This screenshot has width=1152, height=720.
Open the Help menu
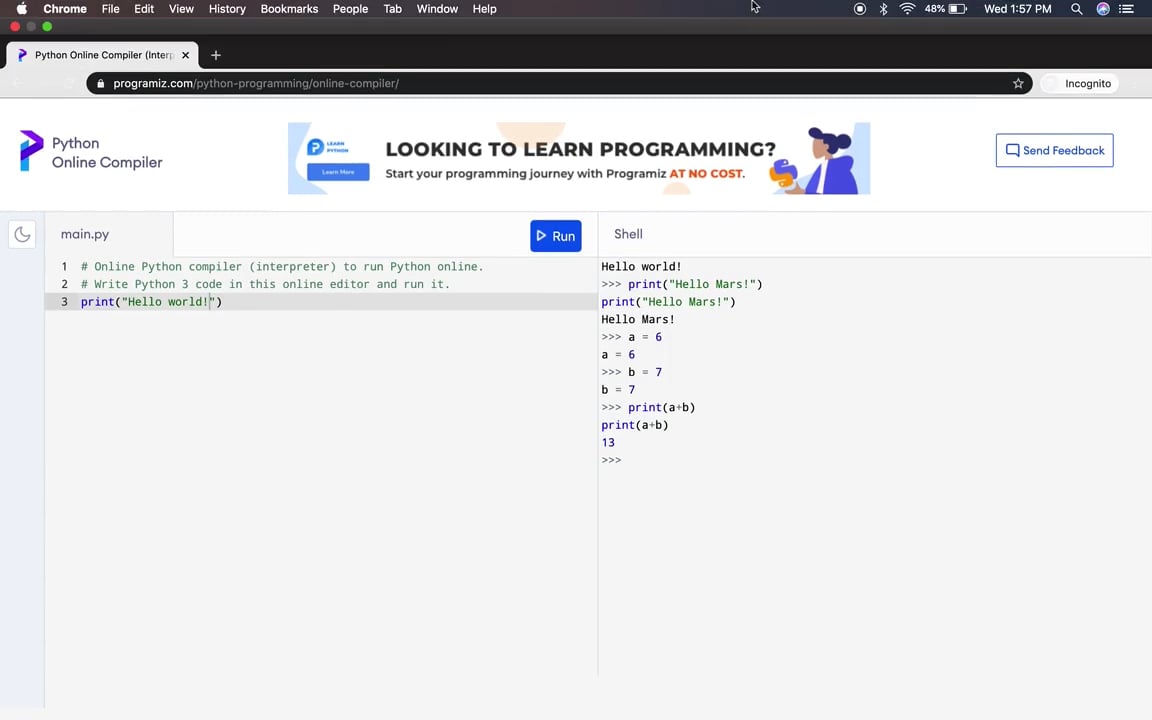(484, 9)
